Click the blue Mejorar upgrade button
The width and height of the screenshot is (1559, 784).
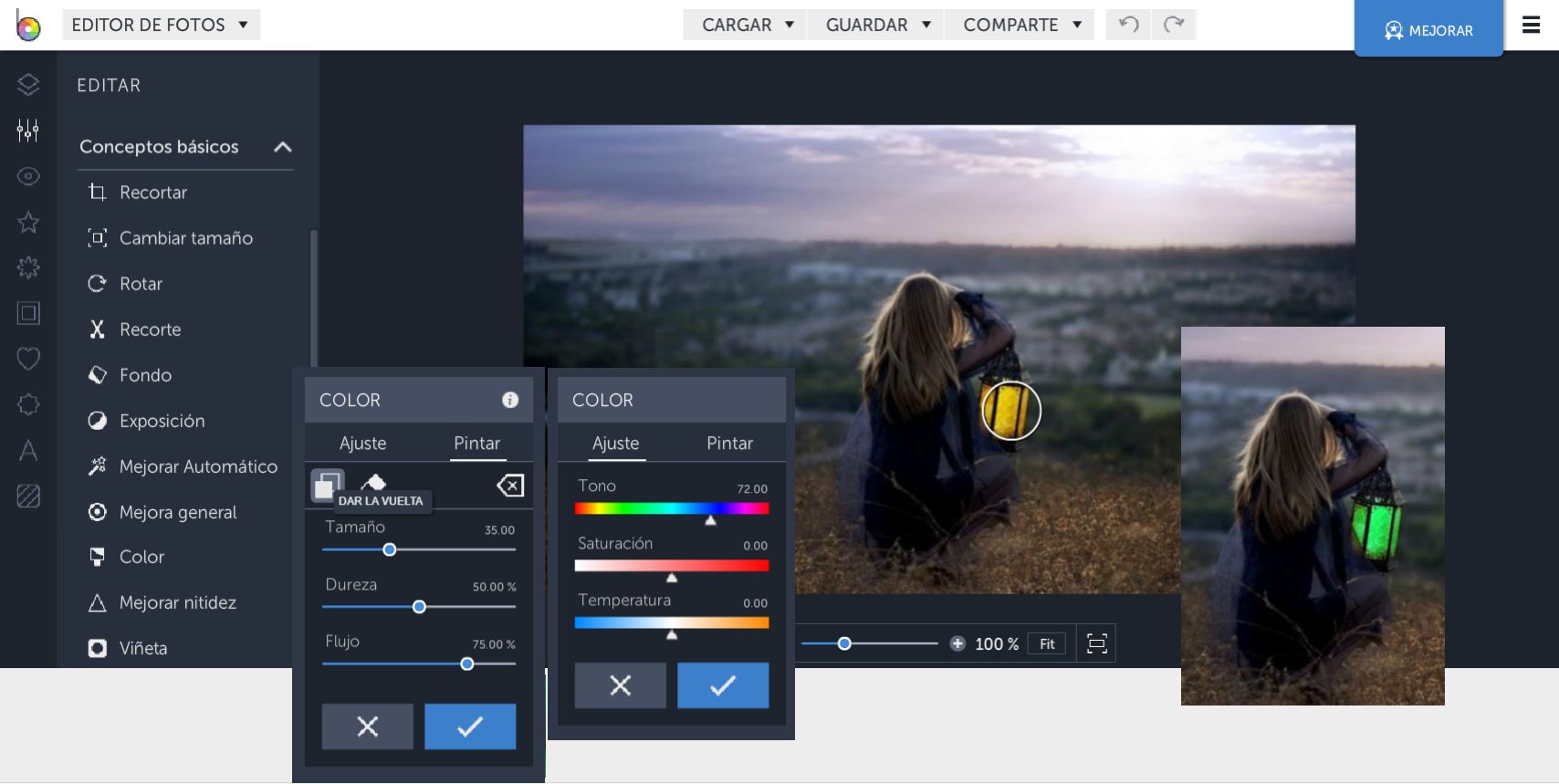[x=1428, y=30]
